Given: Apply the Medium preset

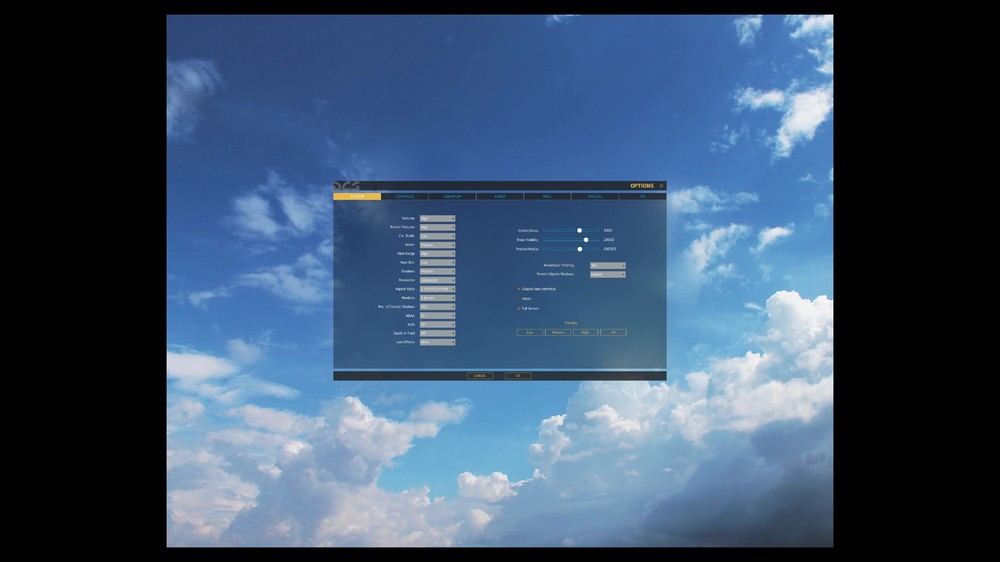Looking at the screenshot, I should tap(558, 332).
